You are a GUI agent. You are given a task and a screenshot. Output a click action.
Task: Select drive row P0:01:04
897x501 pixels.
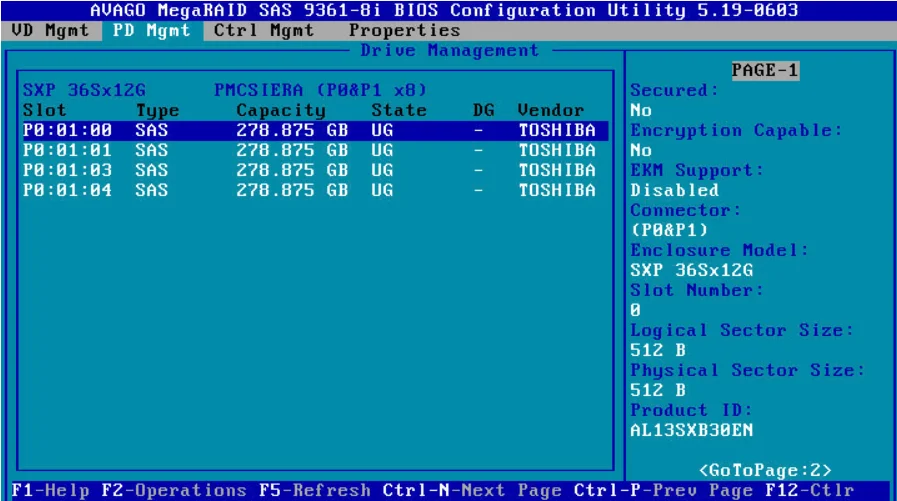314,190
